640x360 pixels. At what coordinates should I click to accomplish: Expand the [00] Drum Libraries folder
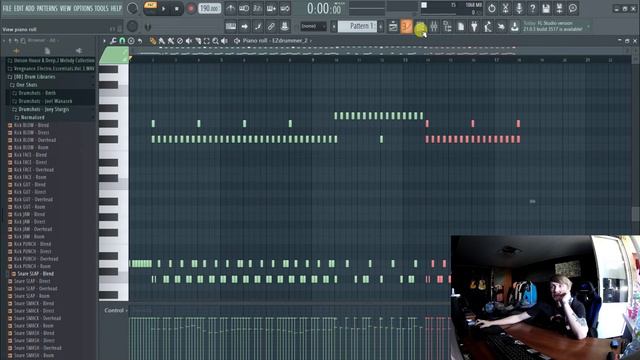pos(35,77)
